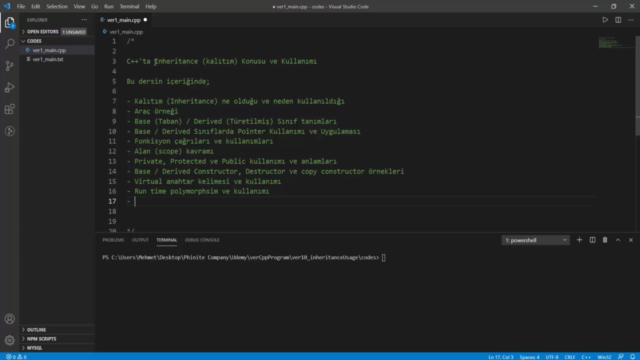Viewport: 640px width, 360px height.
Task: Open the Run and Debug view
Action: click(10, 87)
